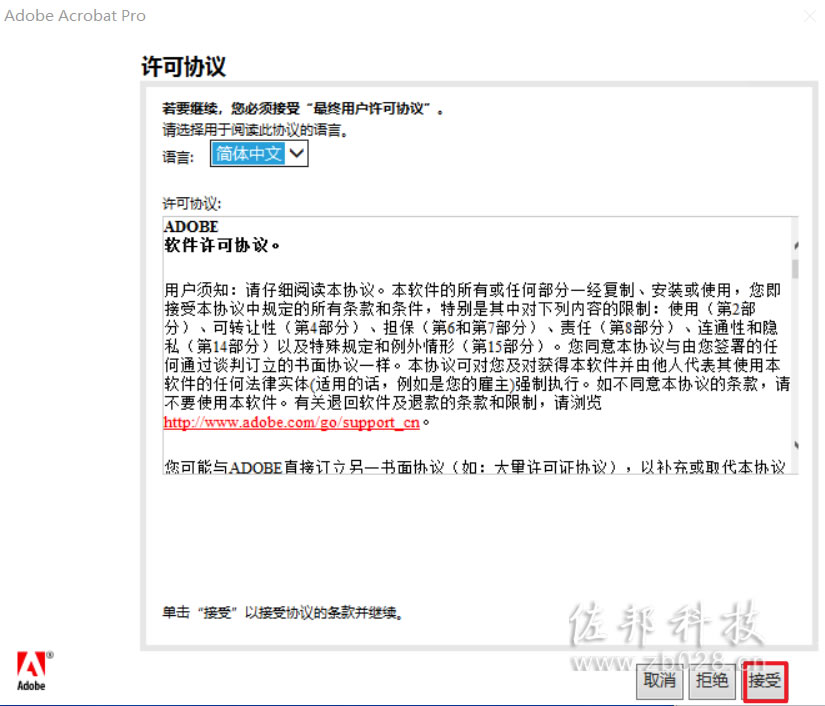Image resolution: width=825 pixels, height=706 pixels.
Task: Click the '若要继续，您必须接受' bold notice
Action: tap(303, 109)
